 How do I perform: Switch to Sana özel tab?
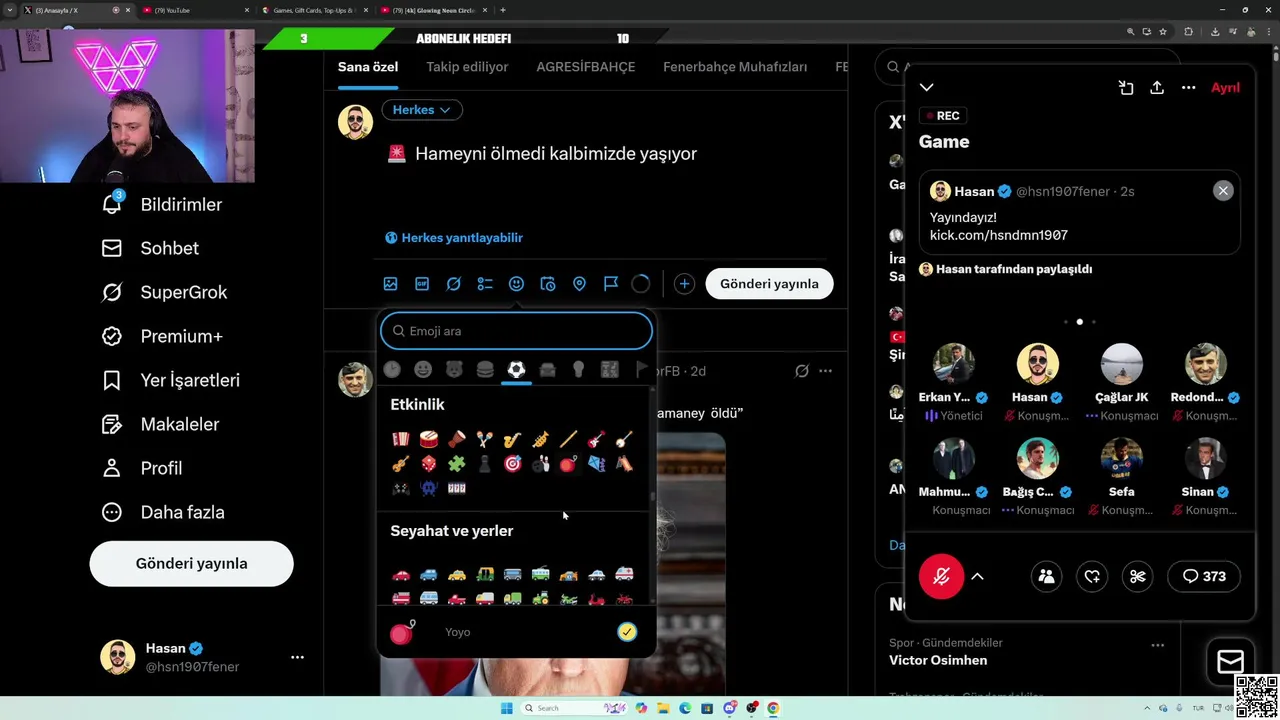[x=368, y=67]
